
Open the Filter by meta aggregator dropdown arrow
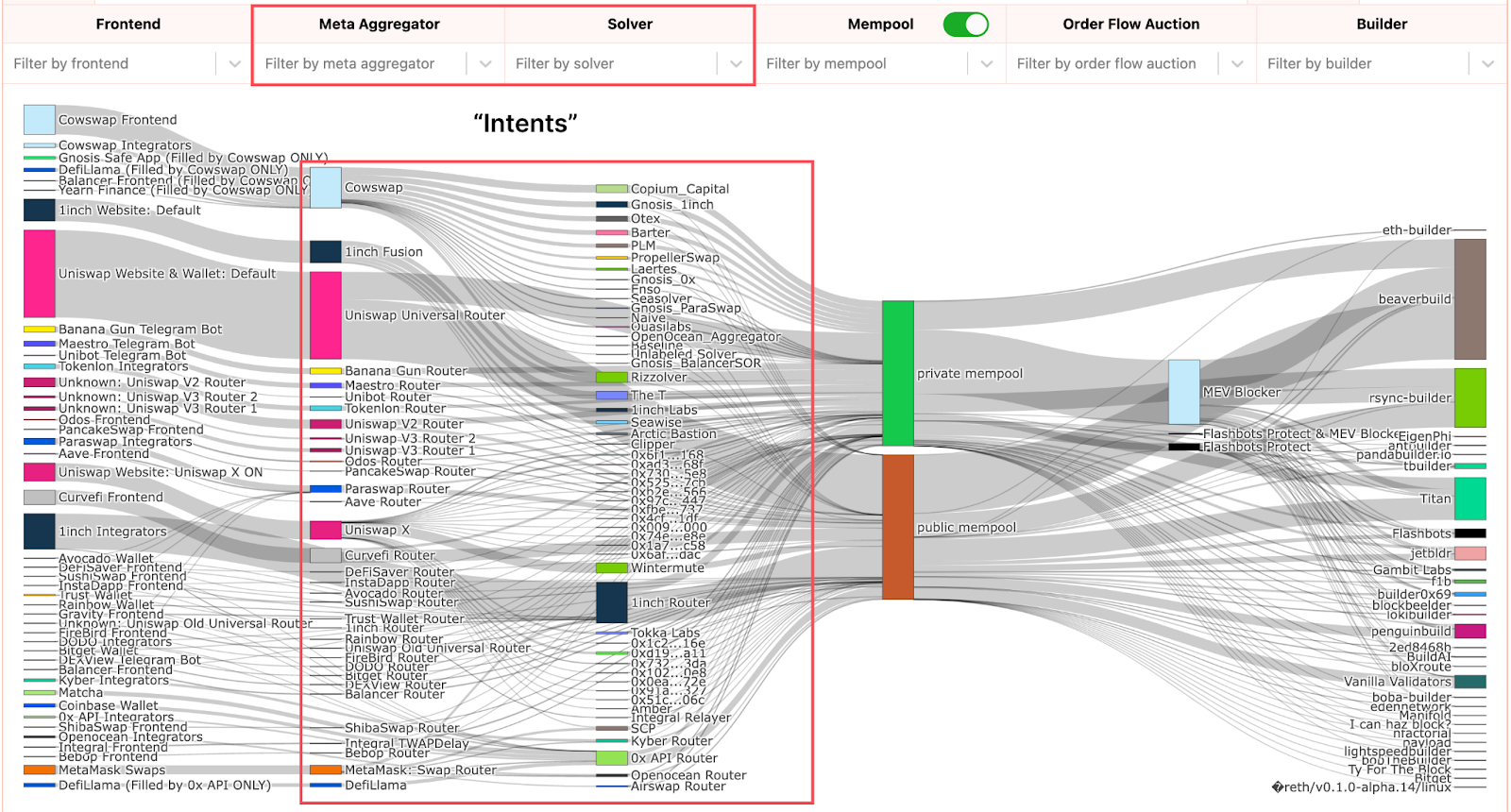coord(485,64)
